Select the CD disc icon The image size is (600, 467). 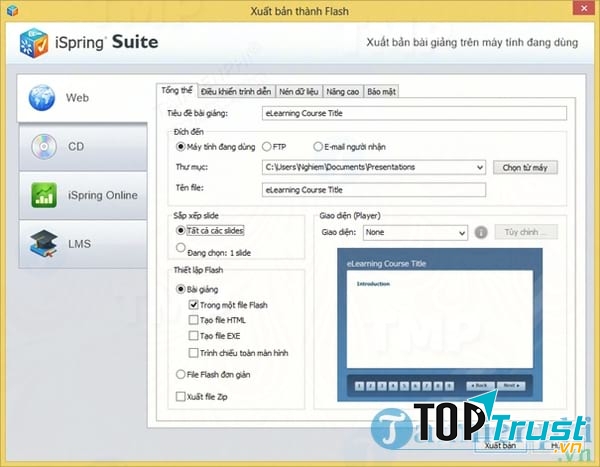[x=43, y=147]
